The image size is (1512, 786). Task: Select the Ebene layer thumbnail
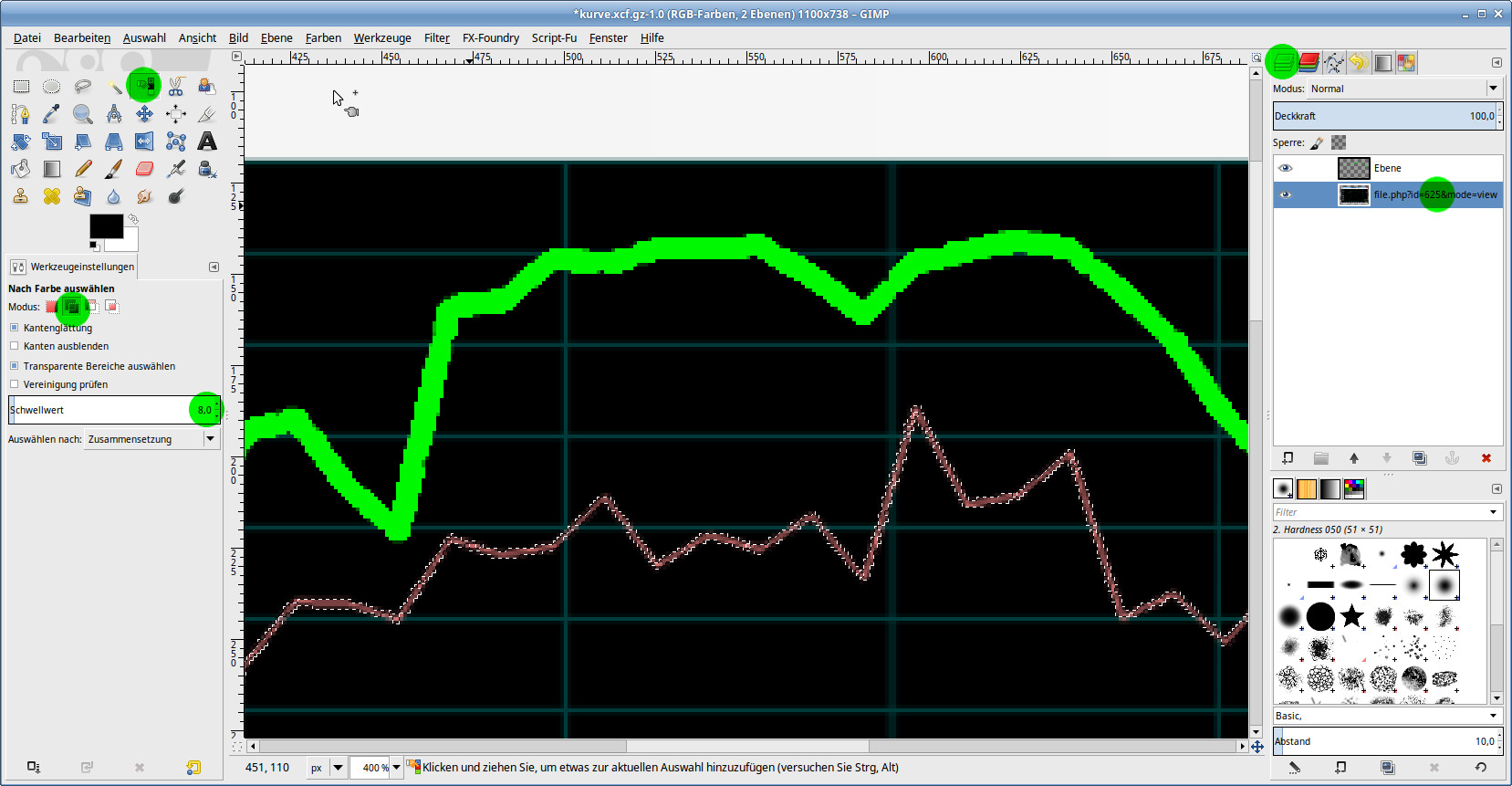[1353, 168]
